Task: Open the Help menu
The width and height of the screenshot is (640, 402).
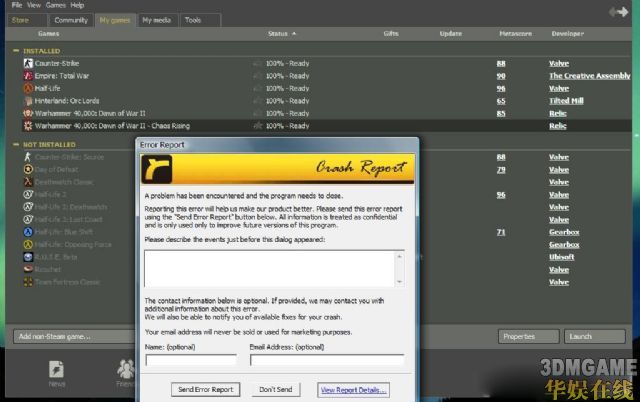Action: click(77, 5)
